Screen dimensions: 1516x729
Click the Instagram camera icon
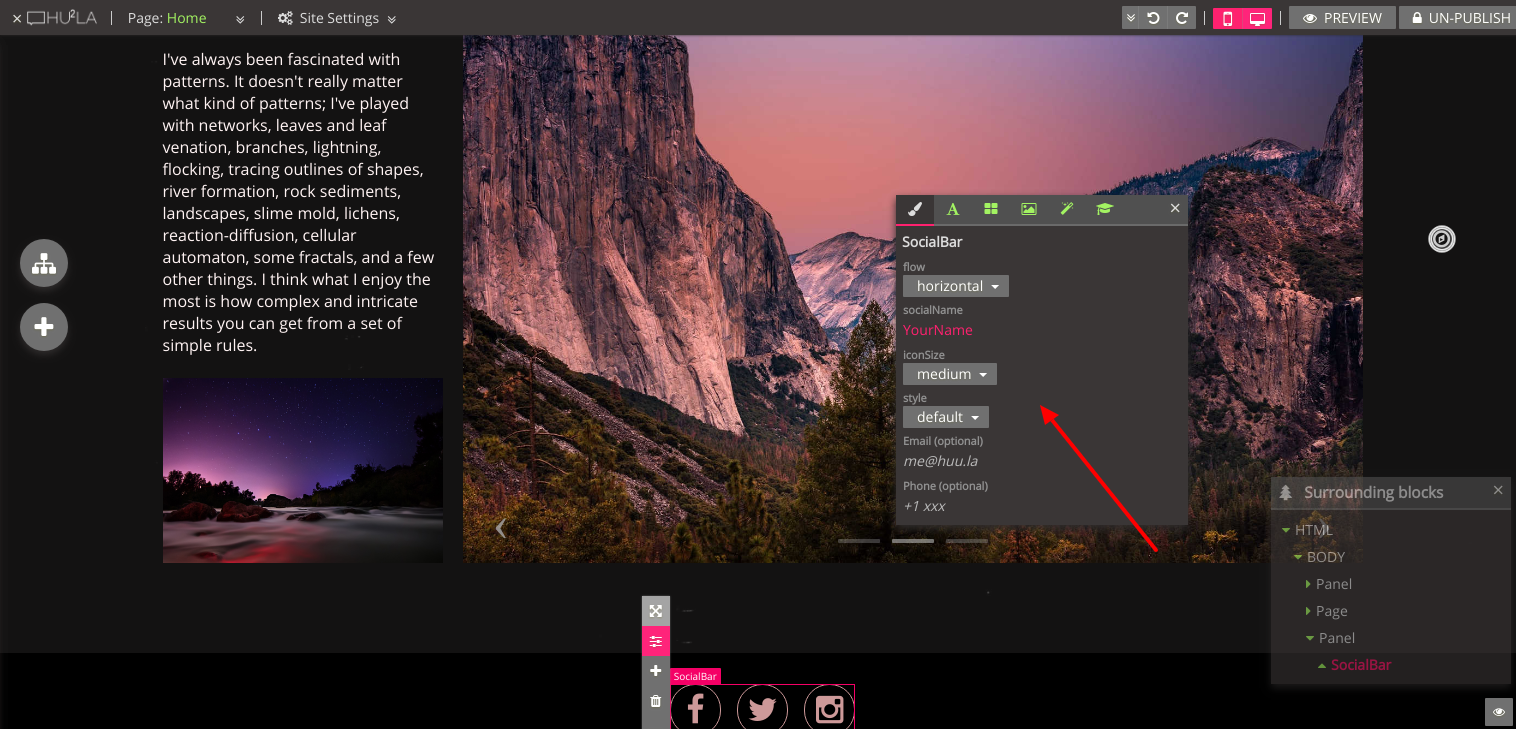pos(829,709)
